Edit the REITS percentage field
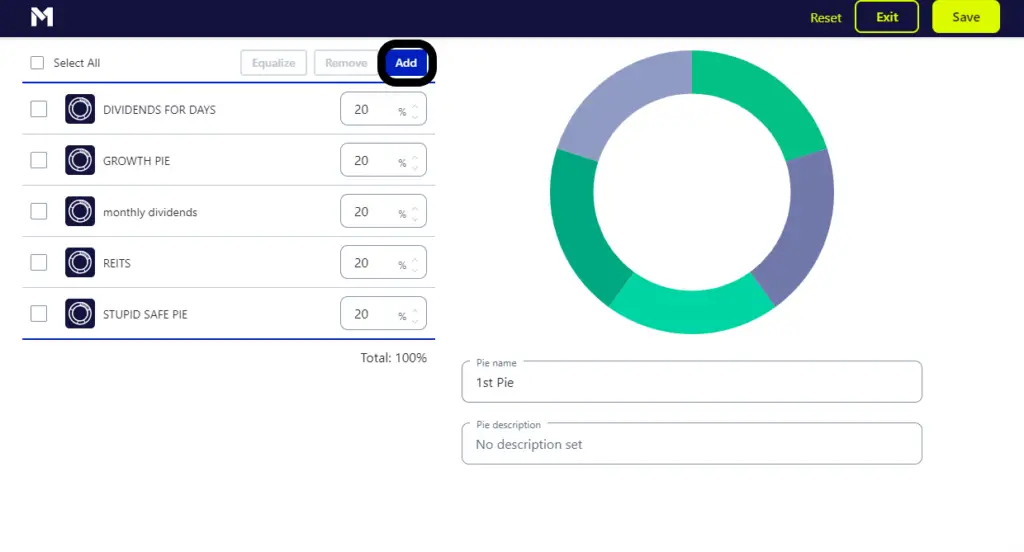The height and width of the screenshot is (552, 1024). click(383, 263)
